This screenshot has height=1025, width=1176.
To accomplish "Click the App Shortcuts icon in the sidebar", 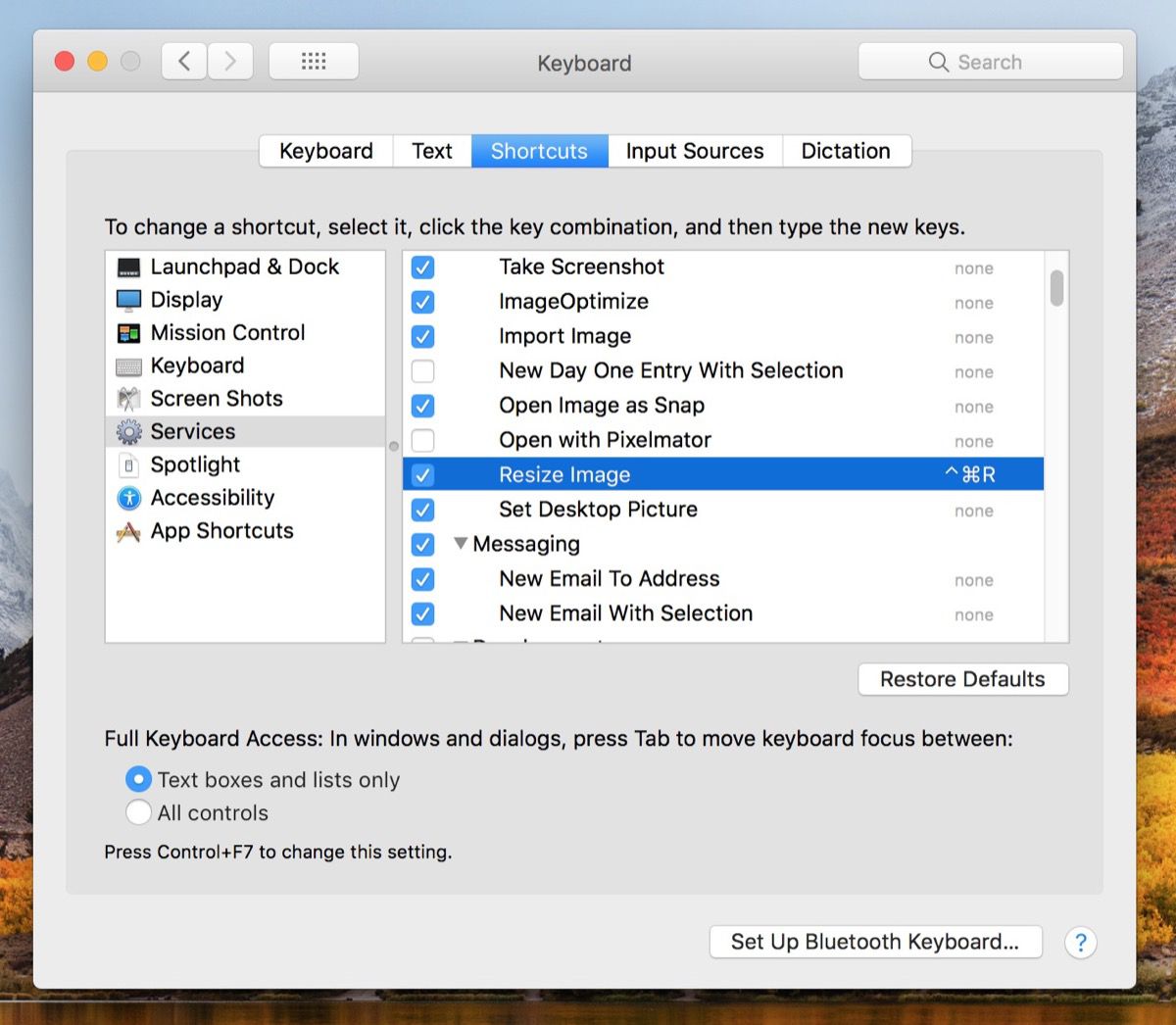I will pos(128,530).
